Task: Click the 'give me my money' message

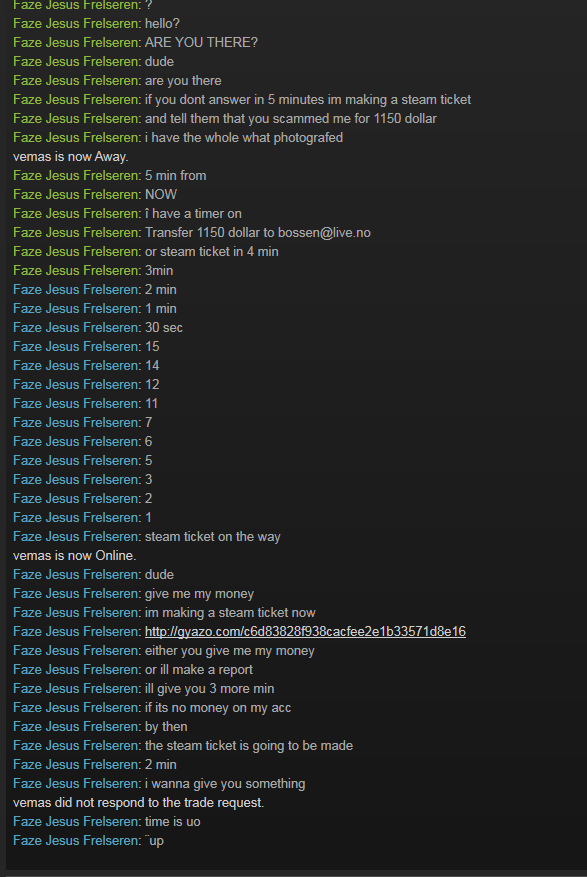Action: click(200, 593)
